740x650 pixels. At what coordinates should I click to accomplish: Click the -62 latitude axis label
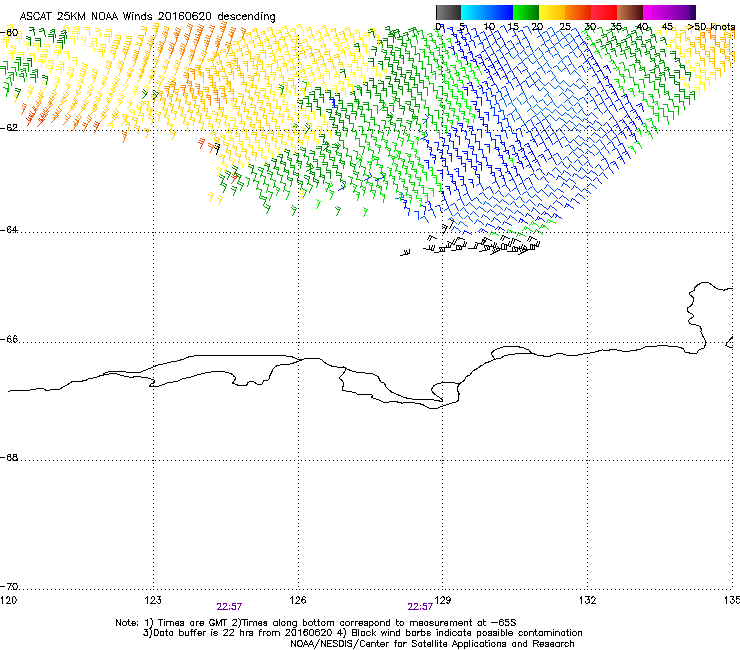(x=9, y=128)
